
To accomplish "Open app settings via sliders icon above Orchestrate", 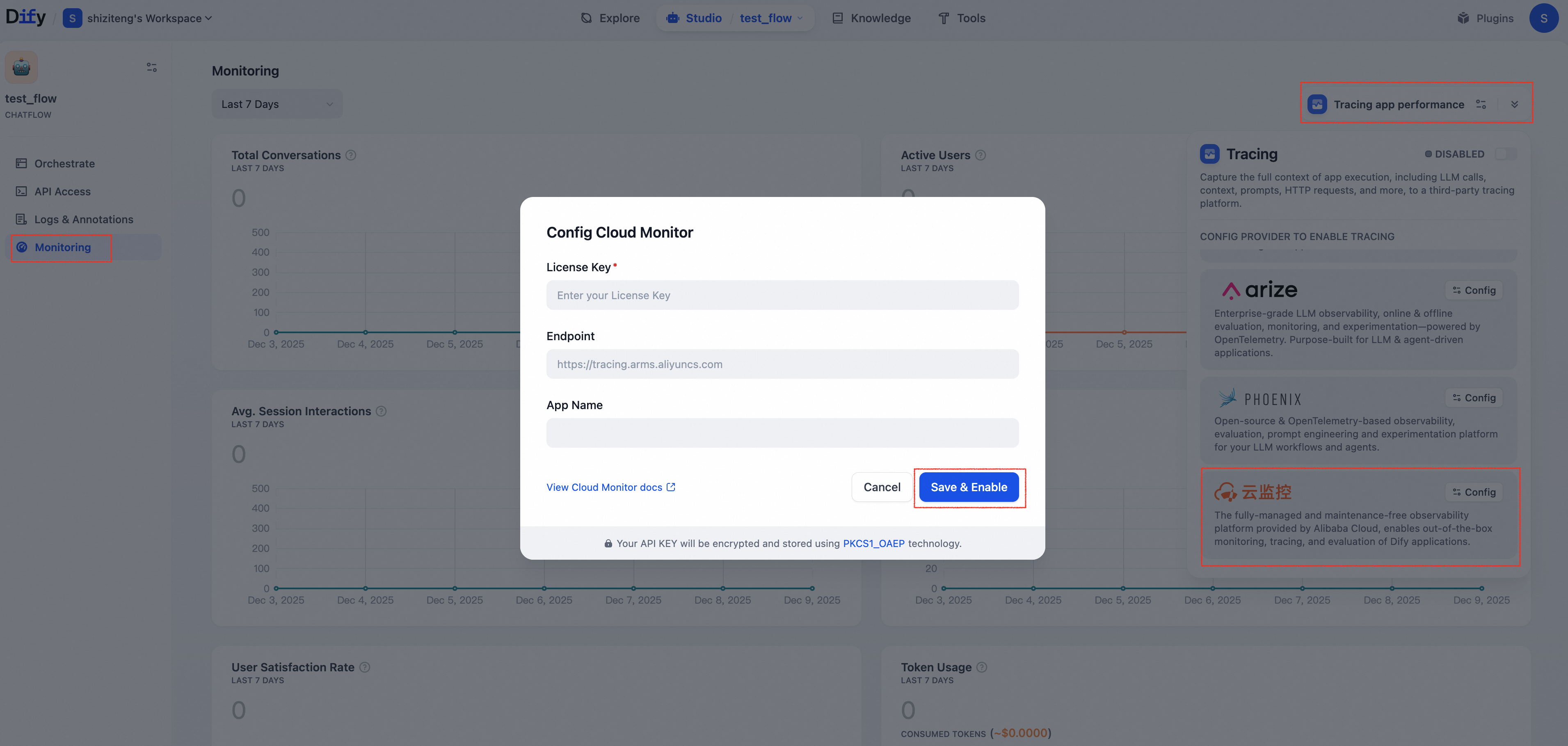I will pyautogui.click(x=151, y=67).
